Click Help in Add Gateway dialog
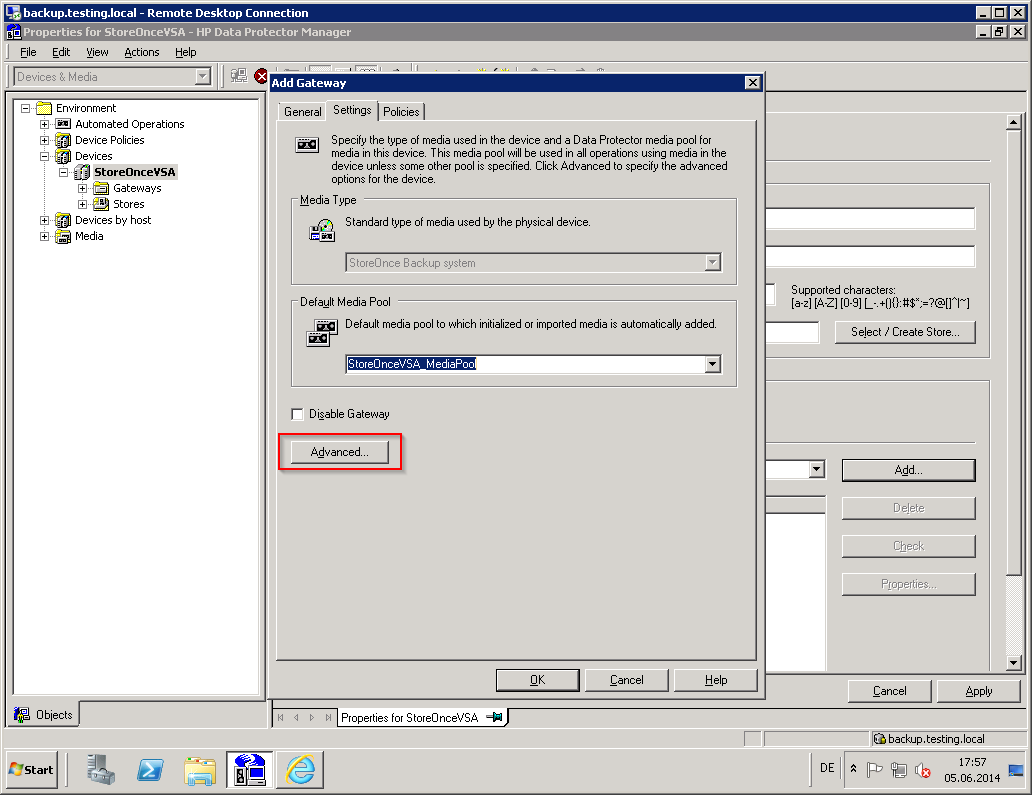Screen dimensions: 1032x795 click(x=716, y=680)
